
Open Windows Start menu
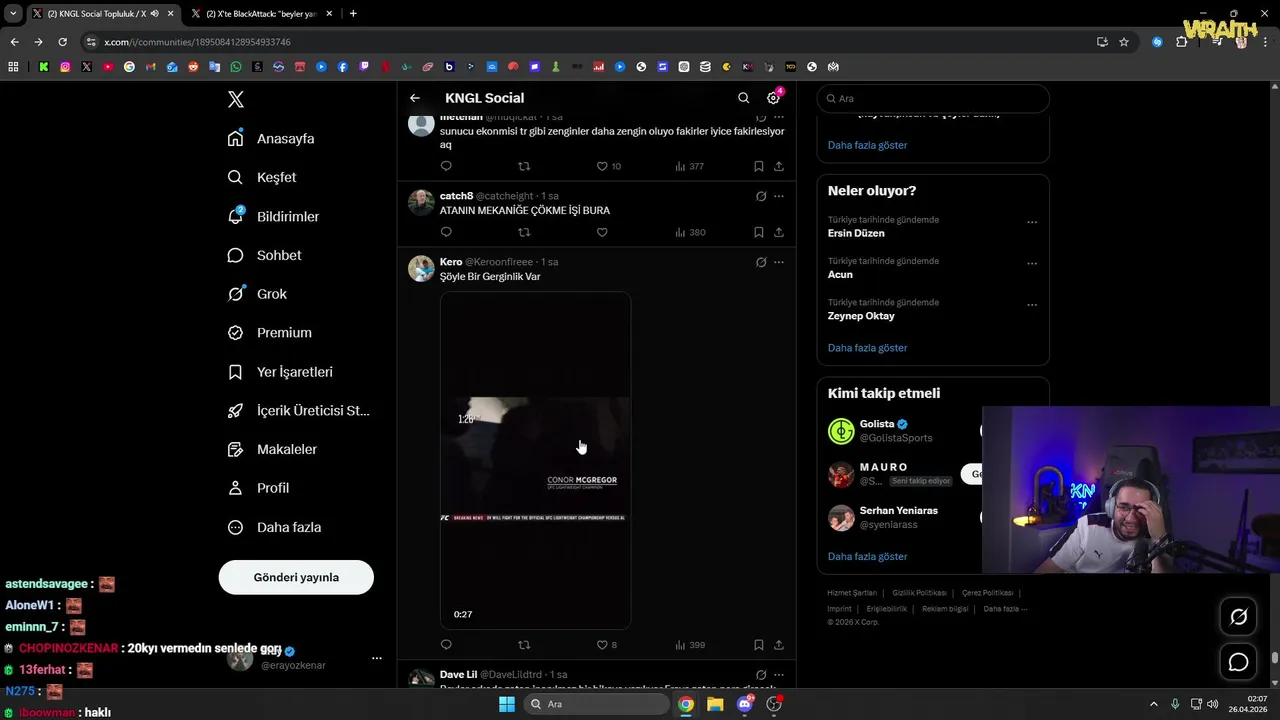(x=507, y=704)
